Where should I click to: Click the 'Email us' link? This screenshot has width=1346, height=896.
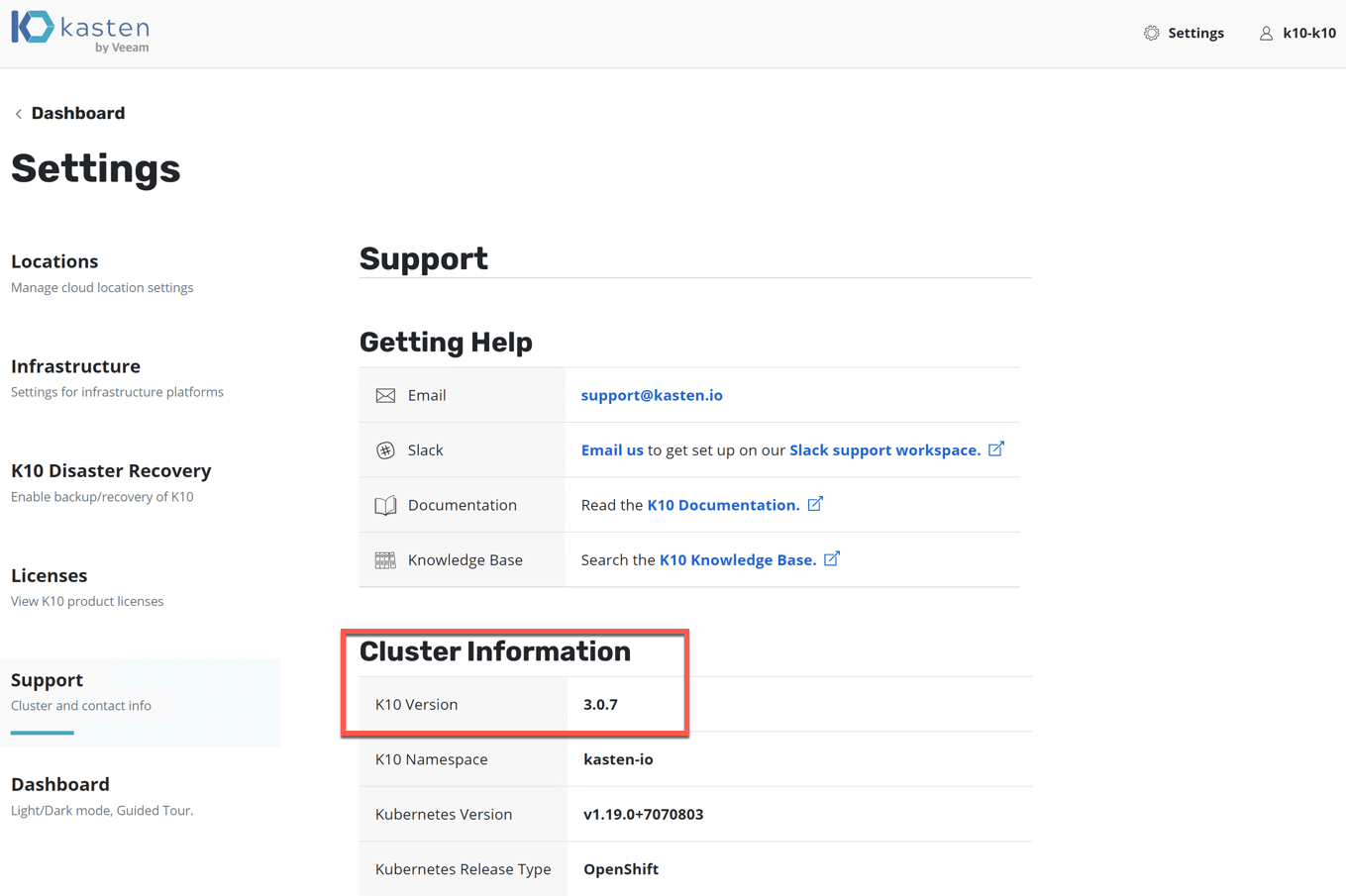(612, 449)
